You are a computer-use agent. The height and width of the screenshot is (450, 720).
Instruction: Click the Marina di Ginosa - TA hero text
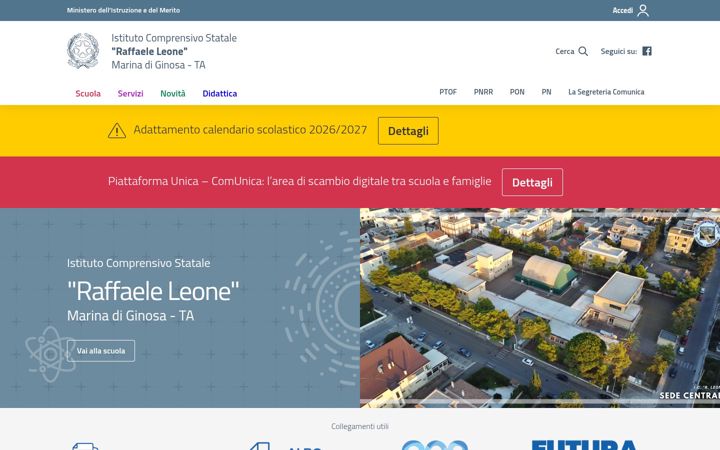click(130, 315)
